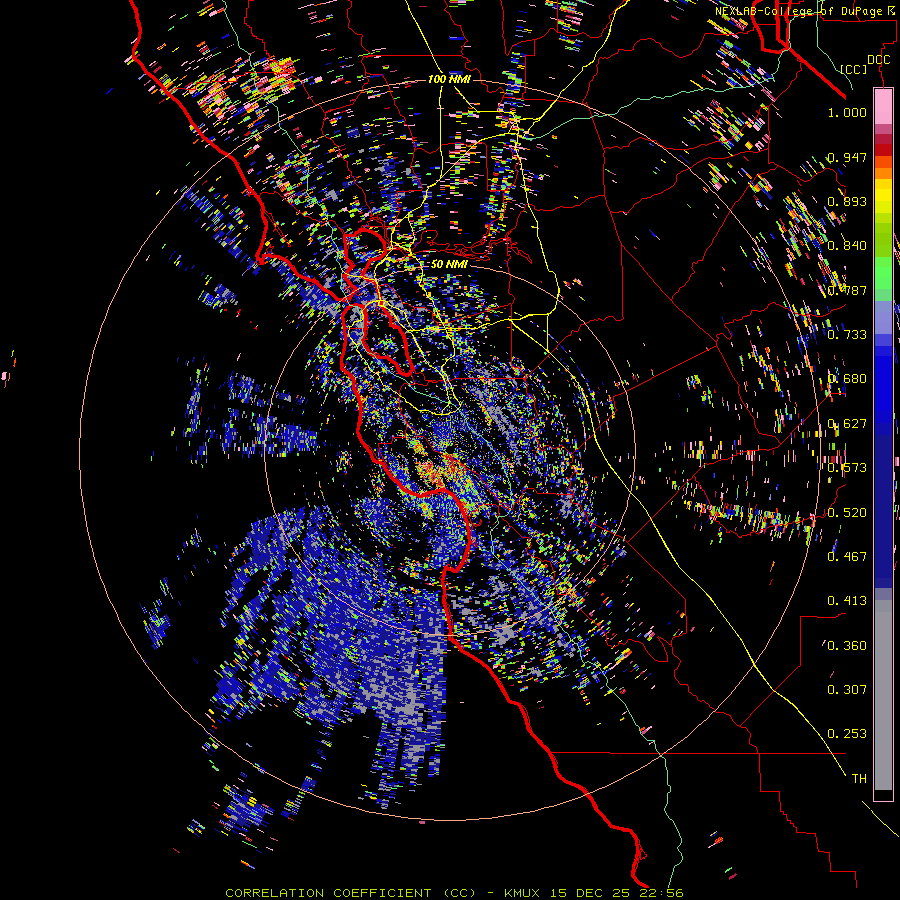Select the 1.000 scale value

[x=847, y=113]
